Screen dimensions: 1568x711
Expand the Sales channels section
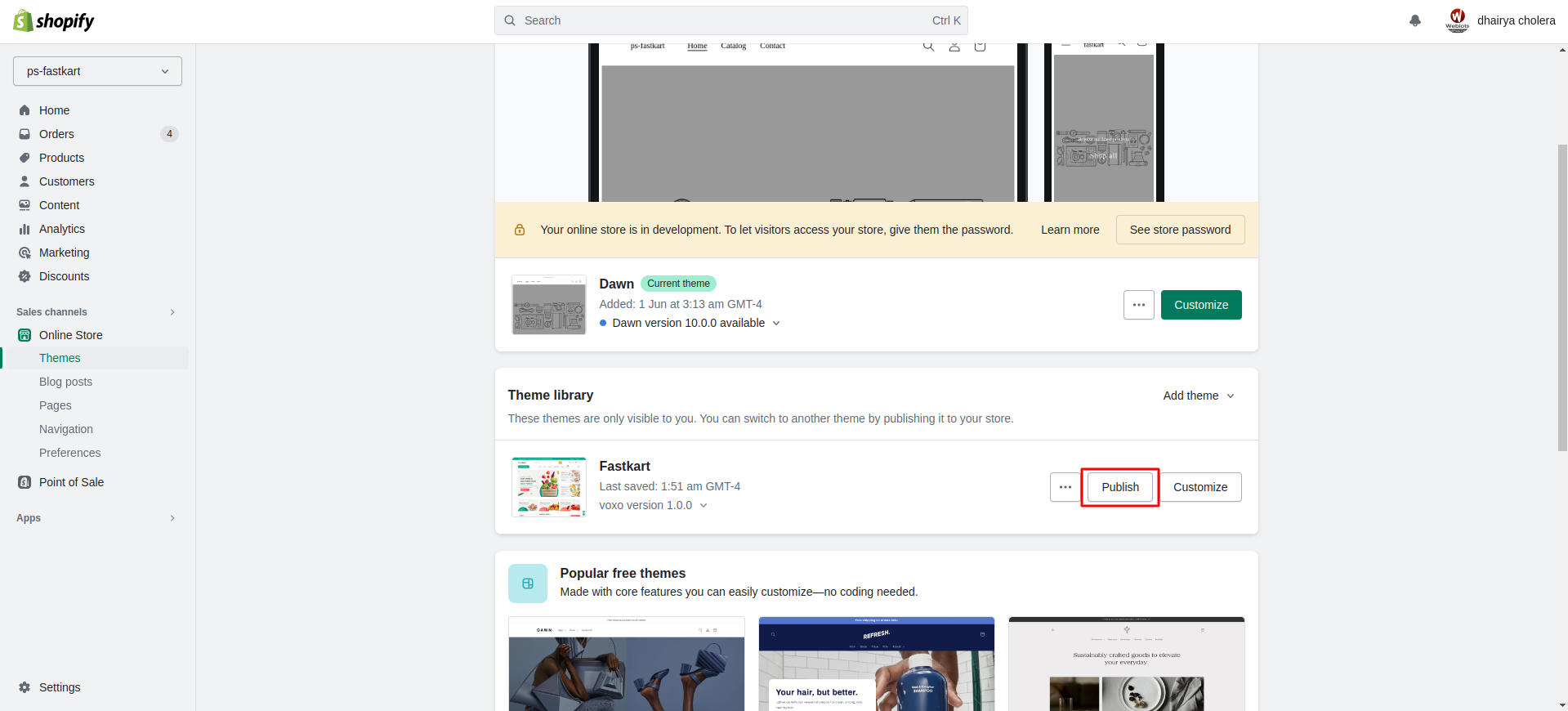tap(172, 312)
